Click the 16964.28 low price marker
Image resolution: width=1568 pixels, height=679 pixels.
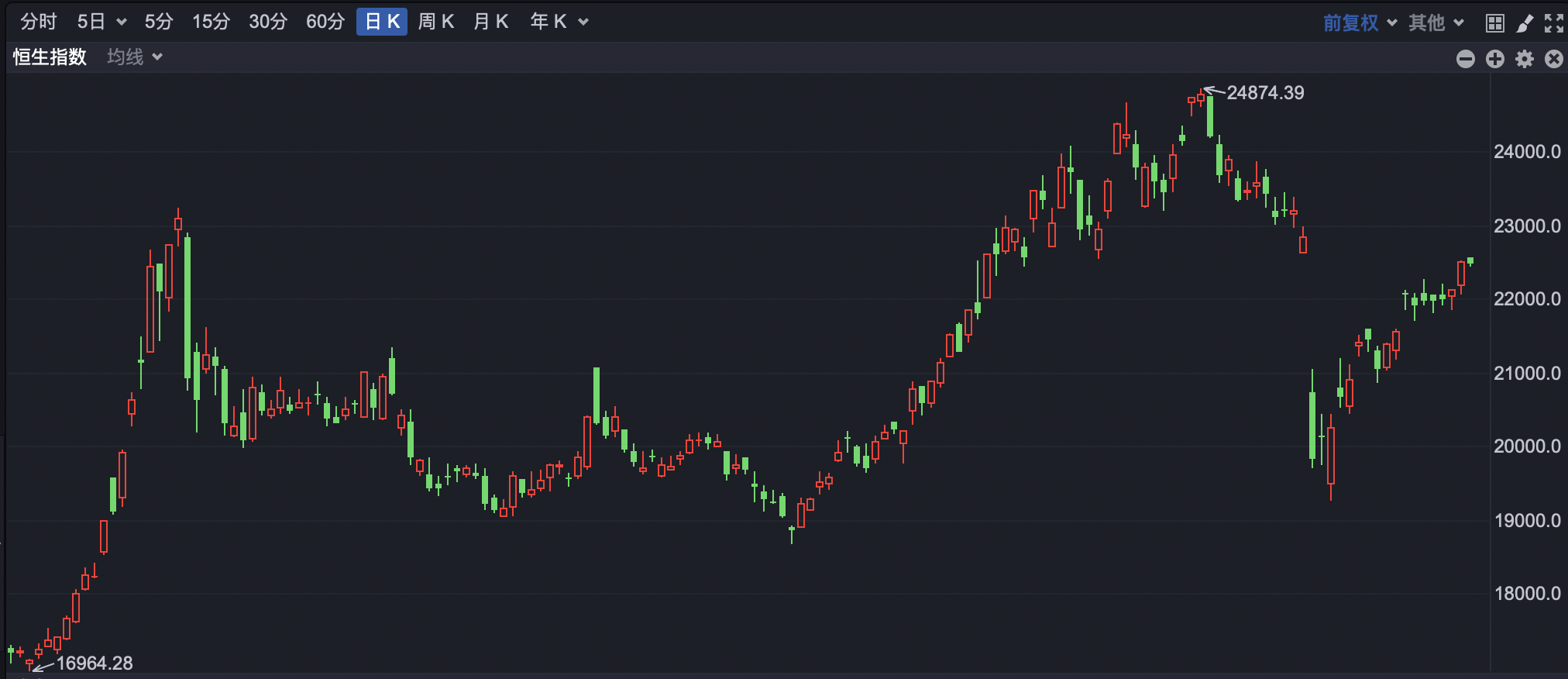[x=94, y=663]
